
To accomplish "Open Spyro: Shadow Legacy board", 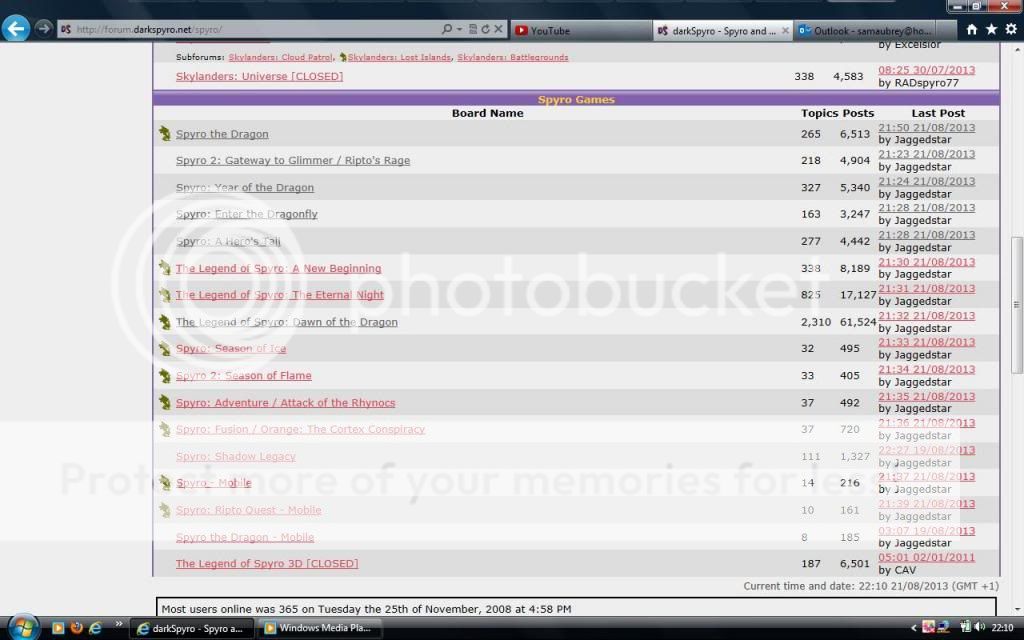I will (x=236, y=456).
